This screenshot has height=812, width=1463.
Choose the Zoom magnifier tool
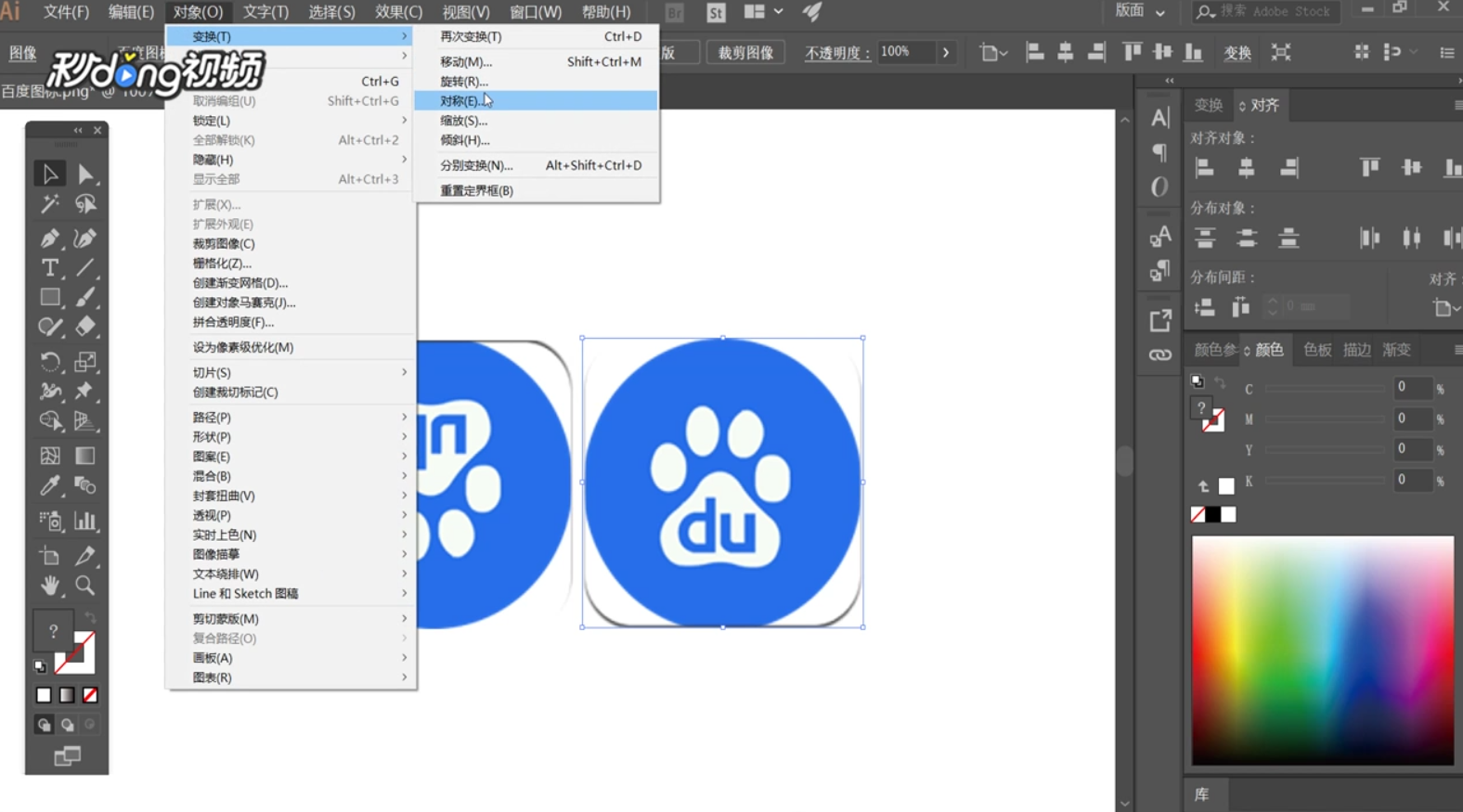85,586
